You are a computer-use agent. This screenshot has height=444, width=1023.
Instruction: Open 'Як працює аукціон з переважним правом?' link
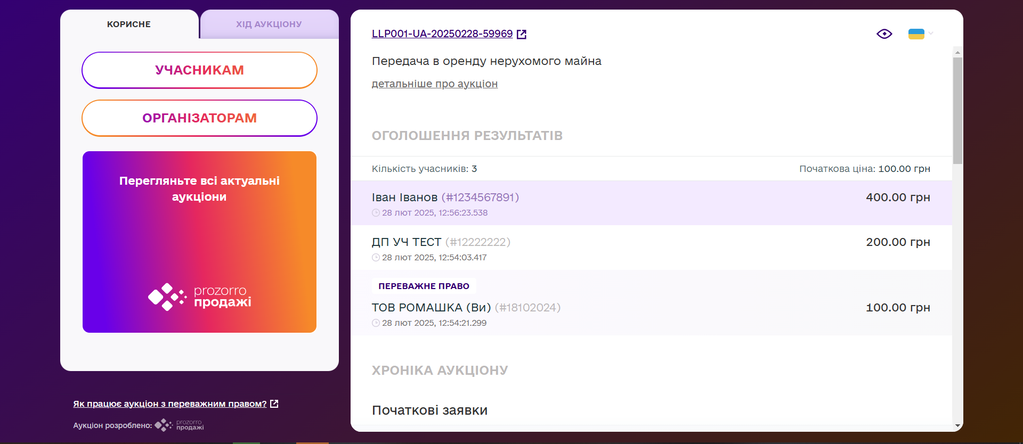169,404
